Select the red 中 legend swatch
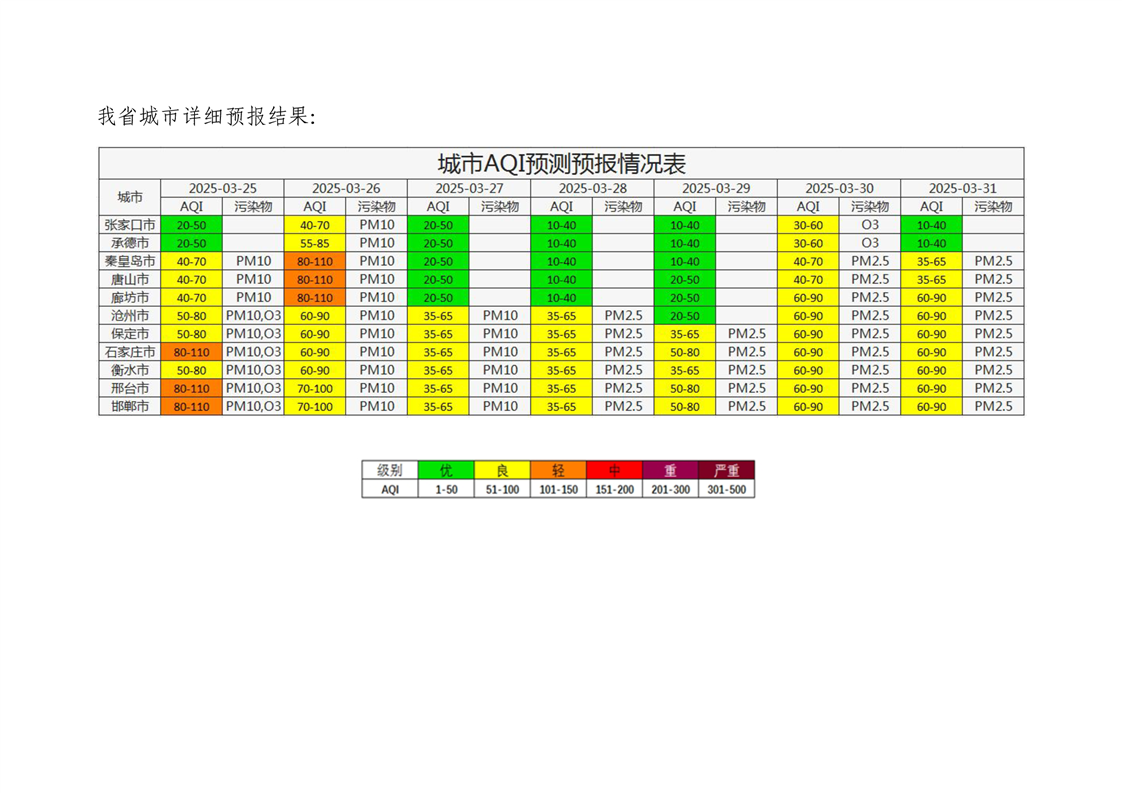This screenshot has width=1122, height=793. pos(614,470)
